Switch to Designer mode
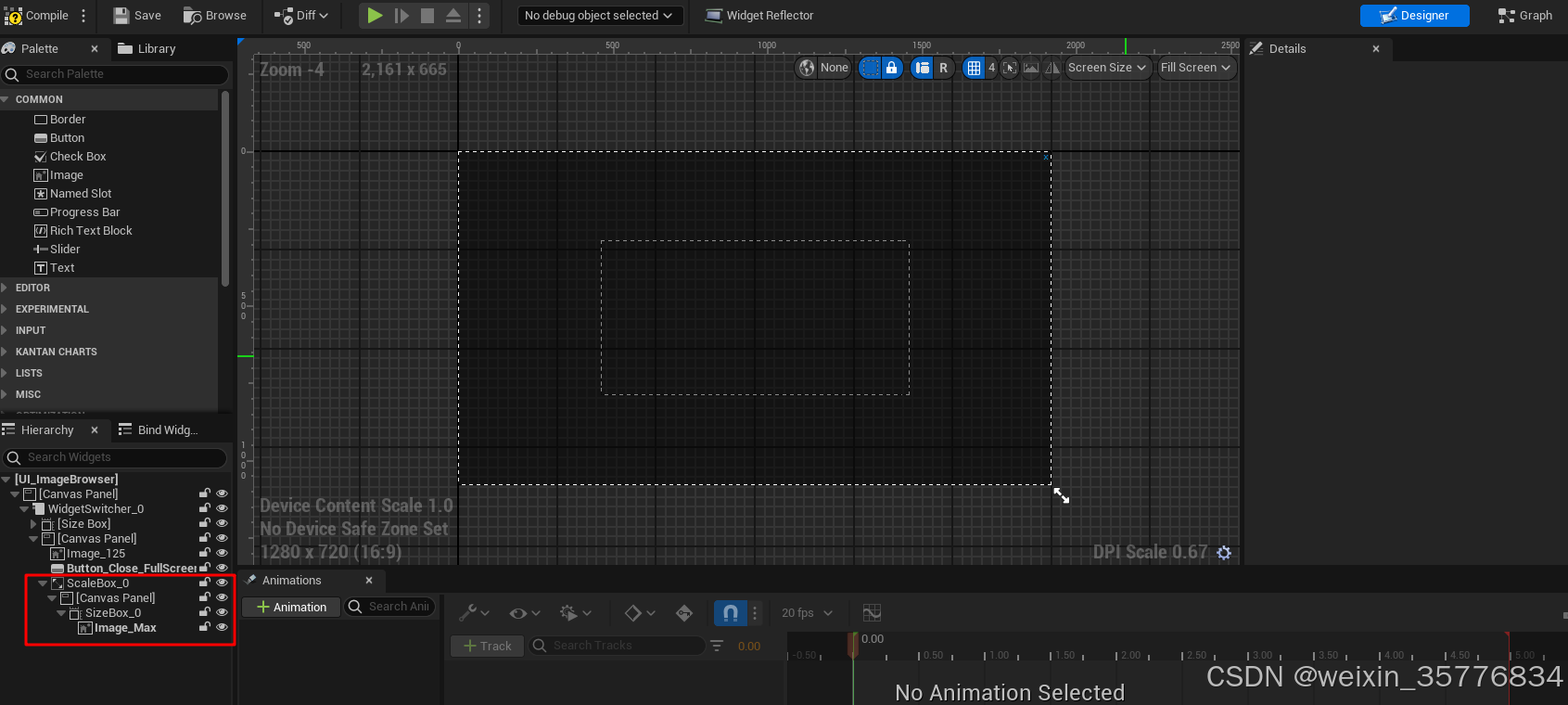This screenshot has width=1568, height=705. tap(1414, 16)
